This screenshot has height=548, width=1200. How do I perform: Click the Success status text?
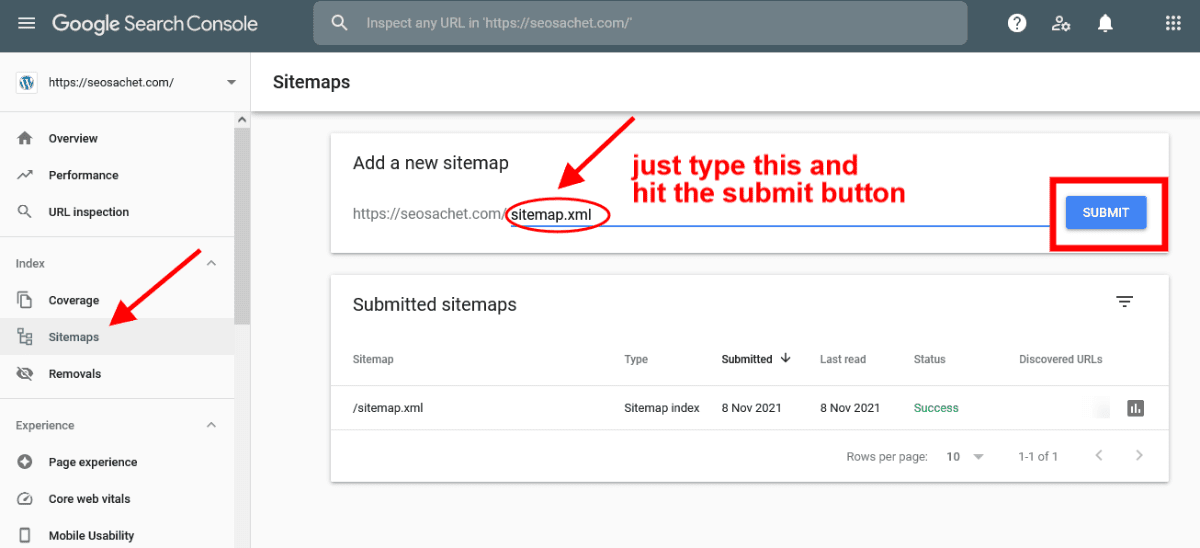(x=936, y=408)
